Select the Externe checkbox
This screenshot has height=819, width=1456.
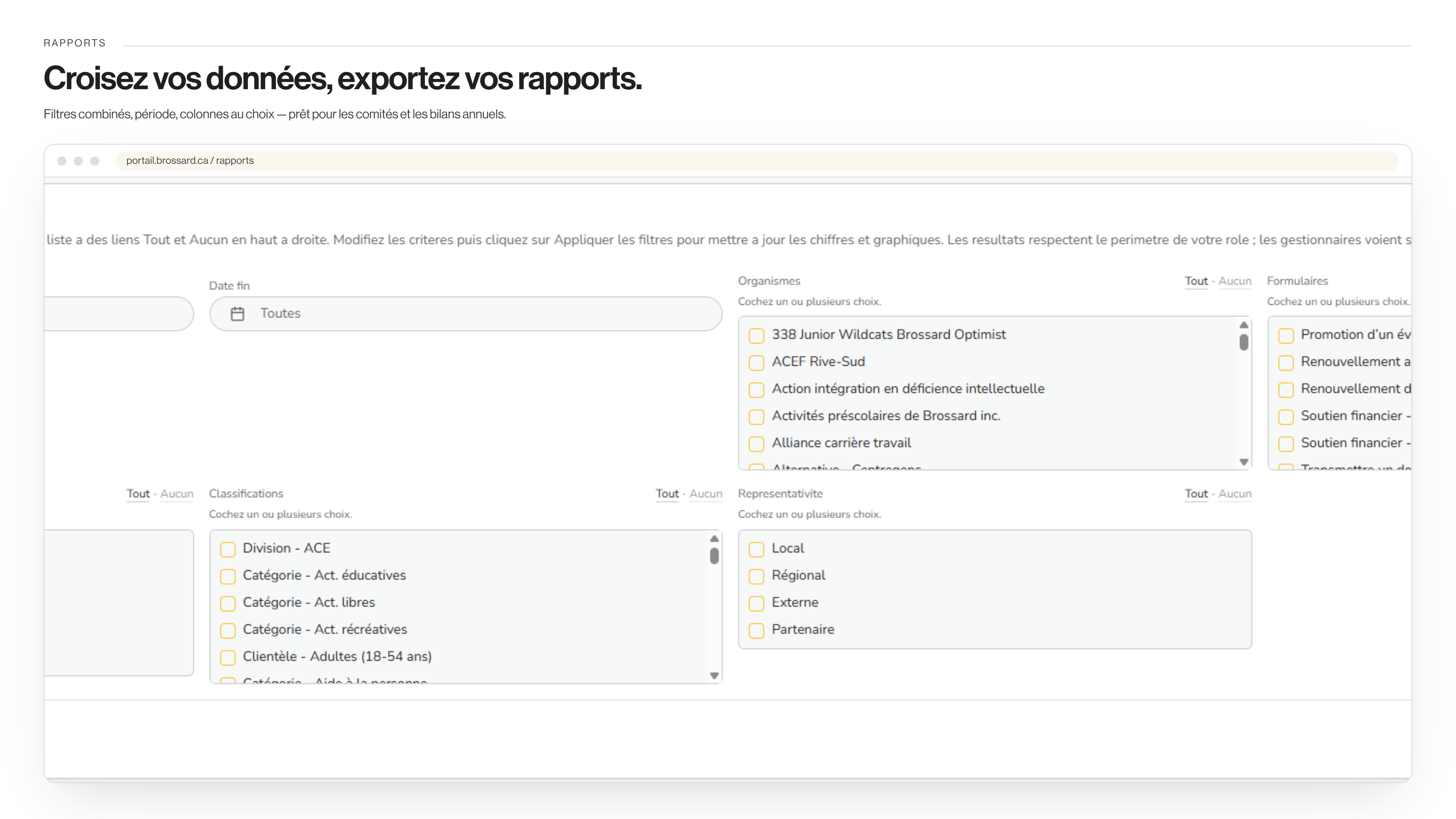tap(756, 603)
